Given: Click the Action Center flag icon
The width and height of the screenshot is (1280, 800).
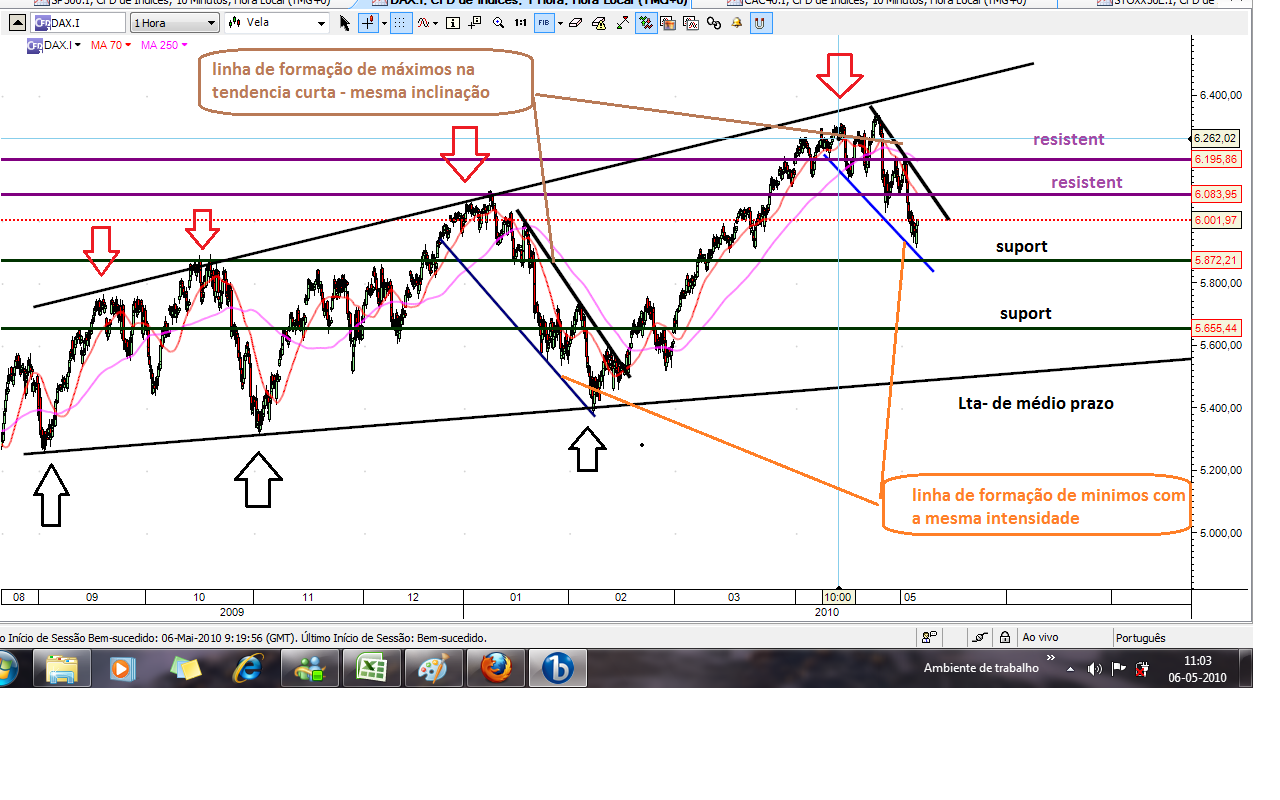Looking at the screenshot, I should pos(1119,668).
